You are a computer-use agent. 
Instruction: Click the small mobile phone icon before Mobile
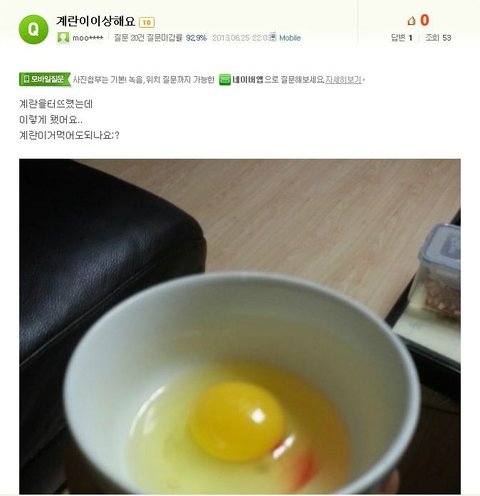tap(273, 36)
